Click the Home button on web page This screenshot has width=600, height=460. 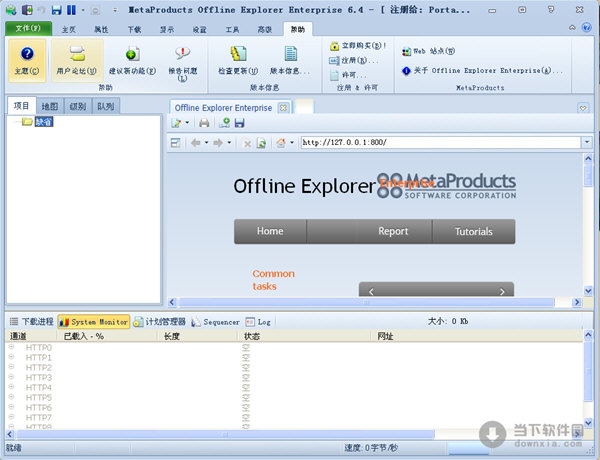pyautogui.click(x=270, y=231)
